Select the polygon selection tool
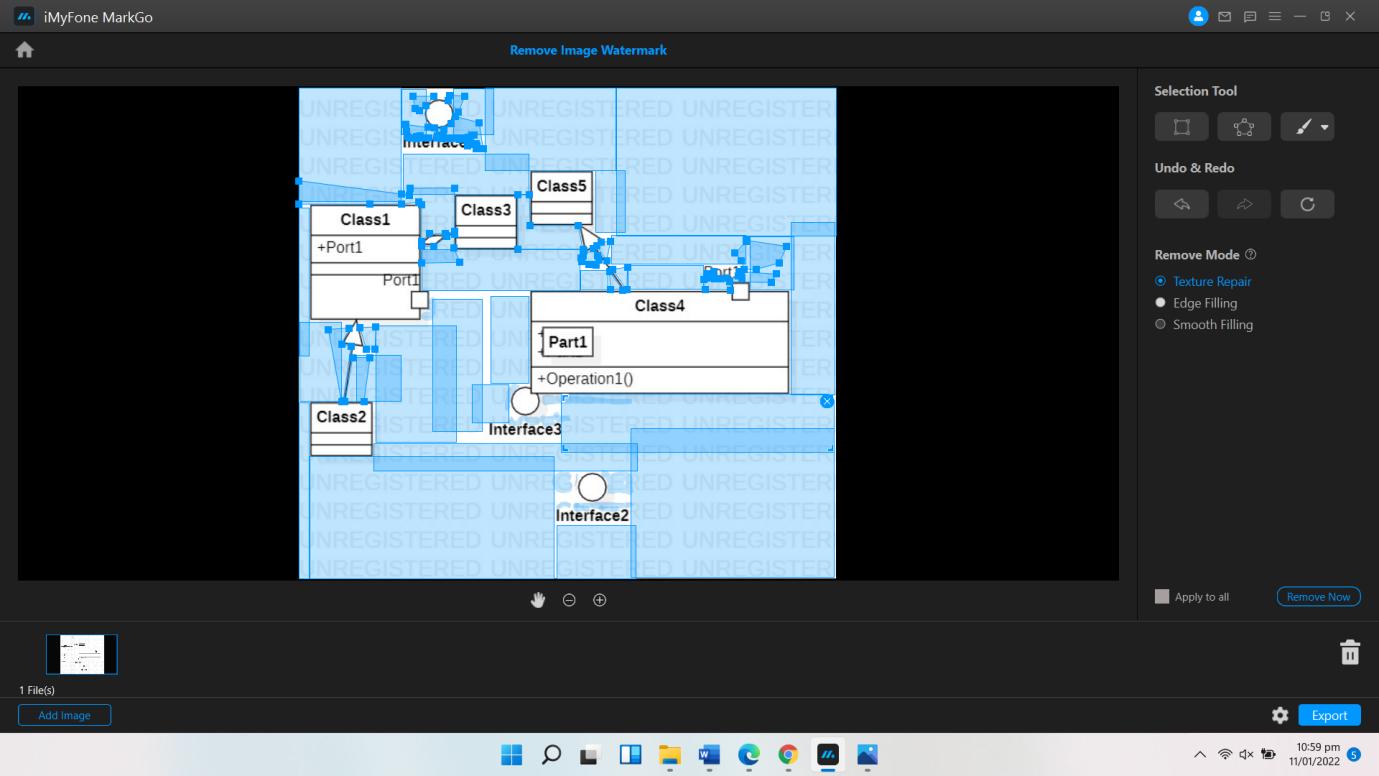The image size is (1379, 776). 1244,127
